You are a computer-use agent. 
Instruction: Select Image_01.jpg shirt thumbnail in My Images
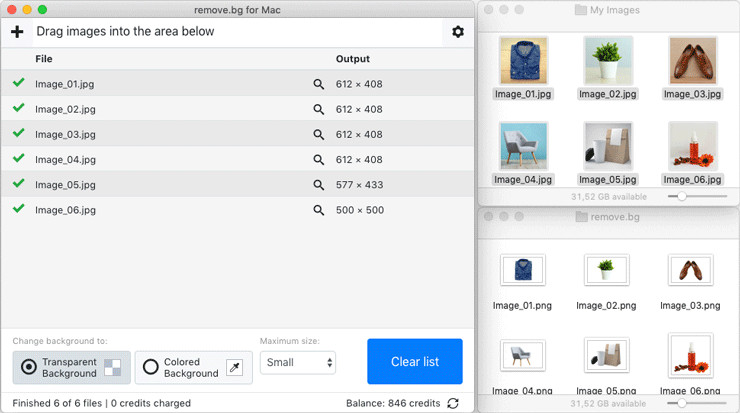coord(523,61)
